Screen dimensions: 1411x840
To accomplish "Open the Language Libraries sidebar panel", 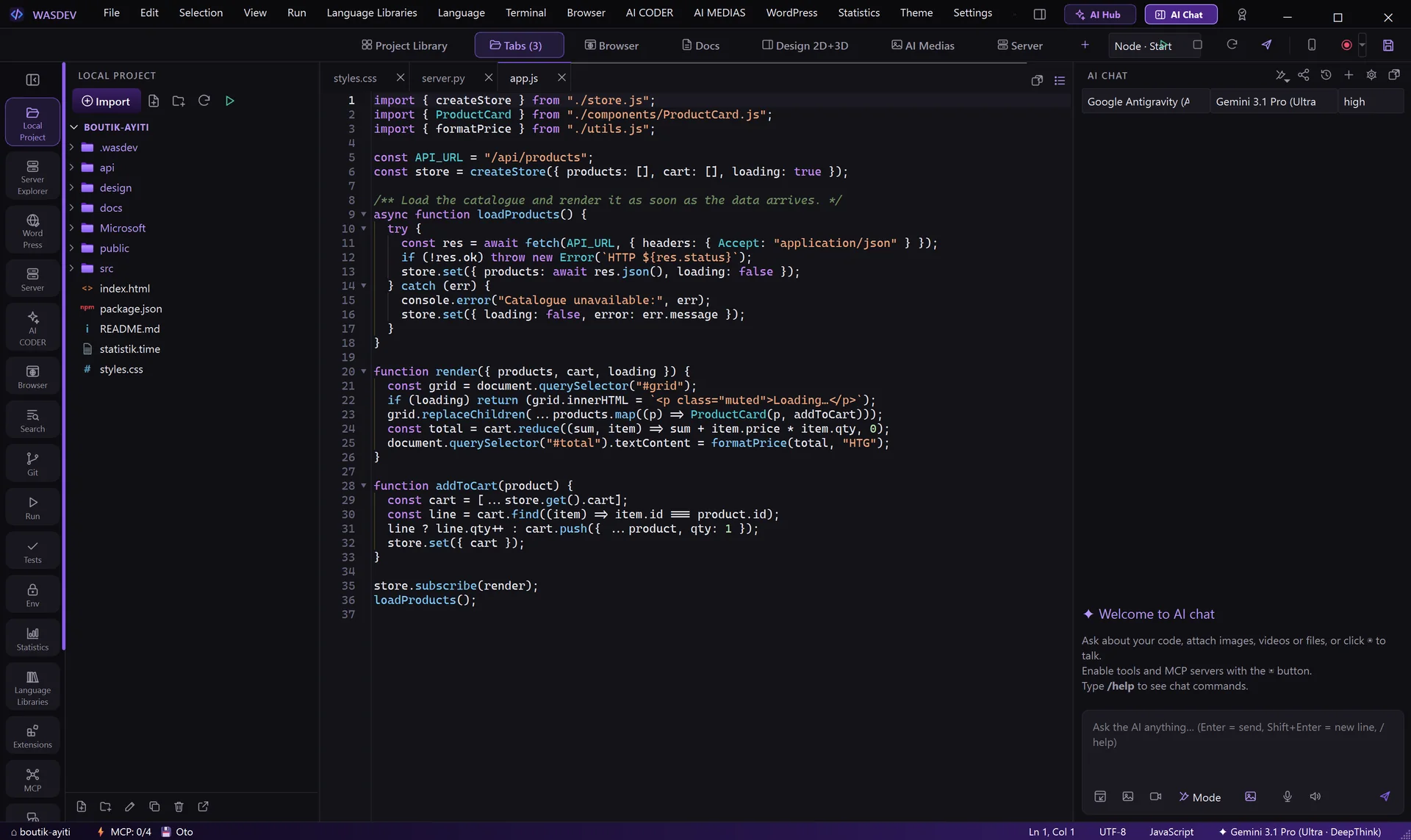I will click(32, 686).
